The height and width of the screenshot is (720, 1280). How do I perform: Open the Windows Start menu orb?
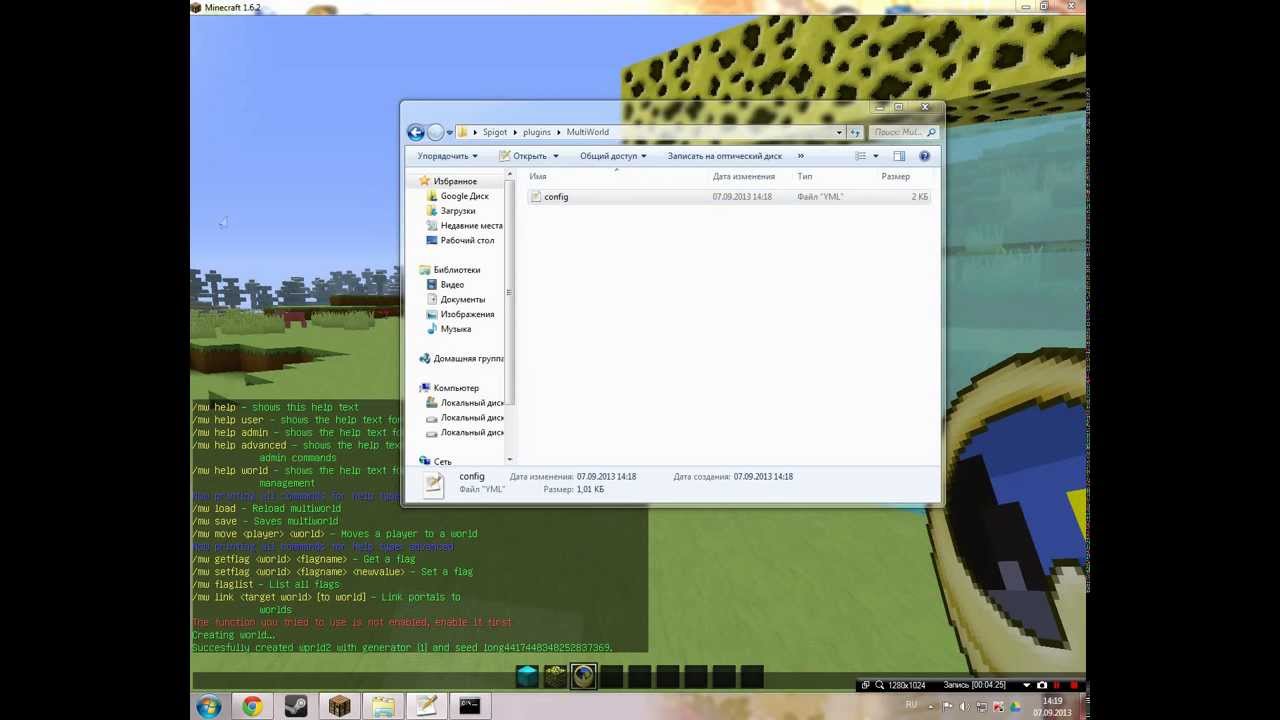[x=209, y=706]
